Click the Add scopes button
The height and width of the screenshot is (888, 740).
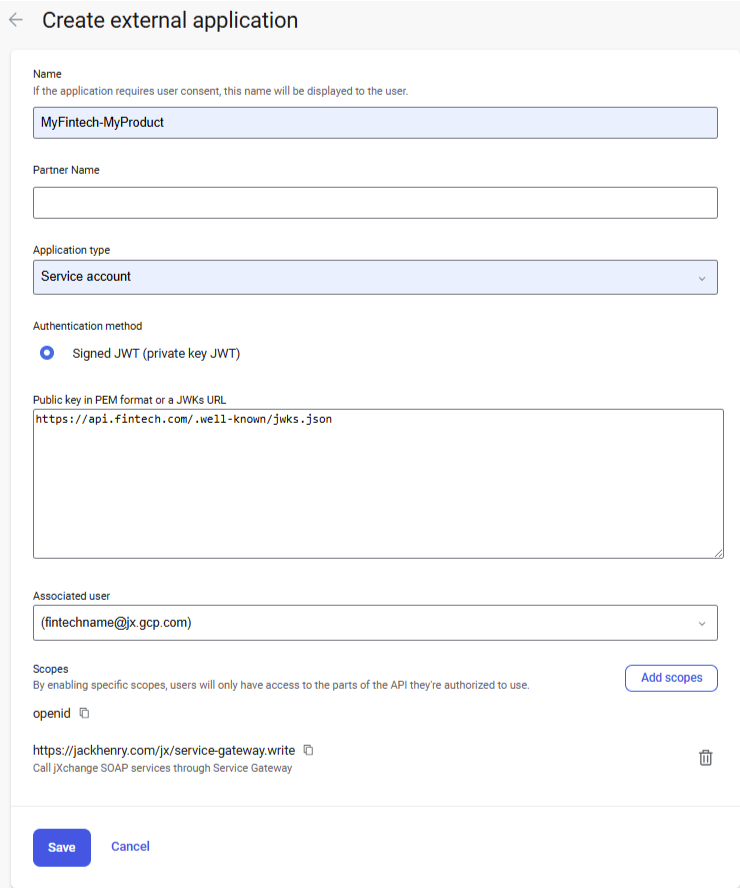tap(671, 678)
